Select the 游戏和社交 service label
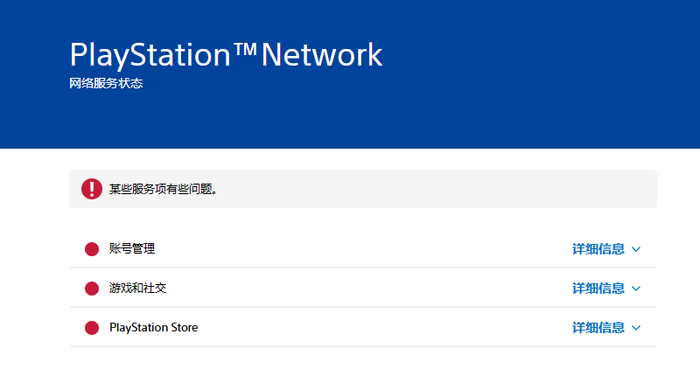The width and height of the screenshot is (700, 376). [x=138, y=288]
